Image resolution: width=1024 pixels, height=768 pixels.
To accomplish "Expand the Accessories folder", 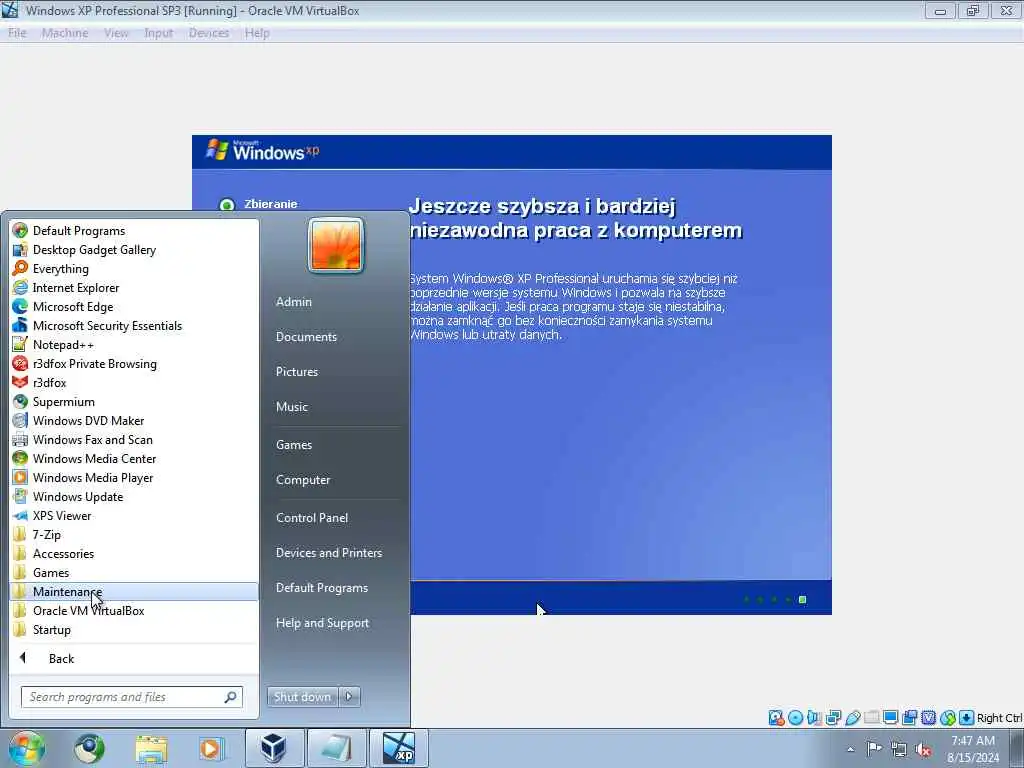I will [x=134, y=553].
